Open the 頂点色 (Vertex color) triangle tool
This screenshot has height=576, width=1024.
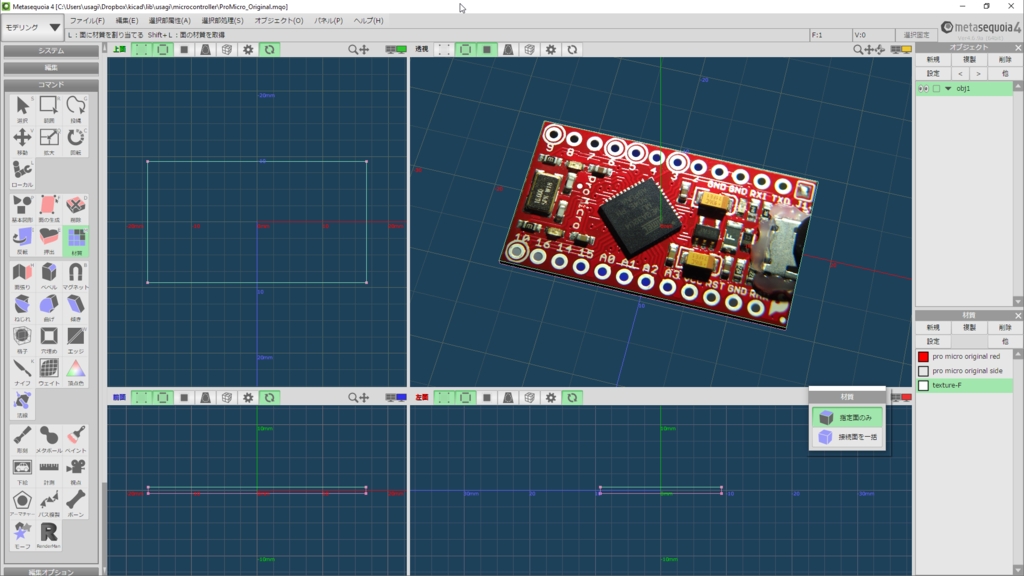(76, 372)
